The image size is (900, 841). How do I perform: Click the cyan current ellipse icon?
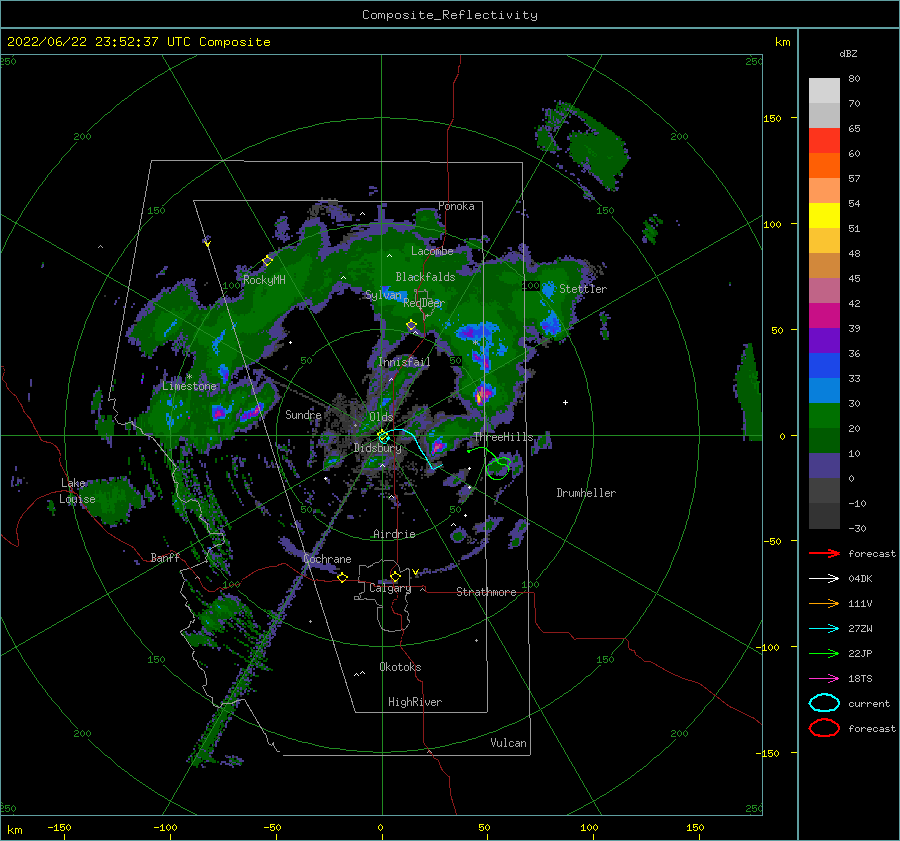[x=824, y=703]
